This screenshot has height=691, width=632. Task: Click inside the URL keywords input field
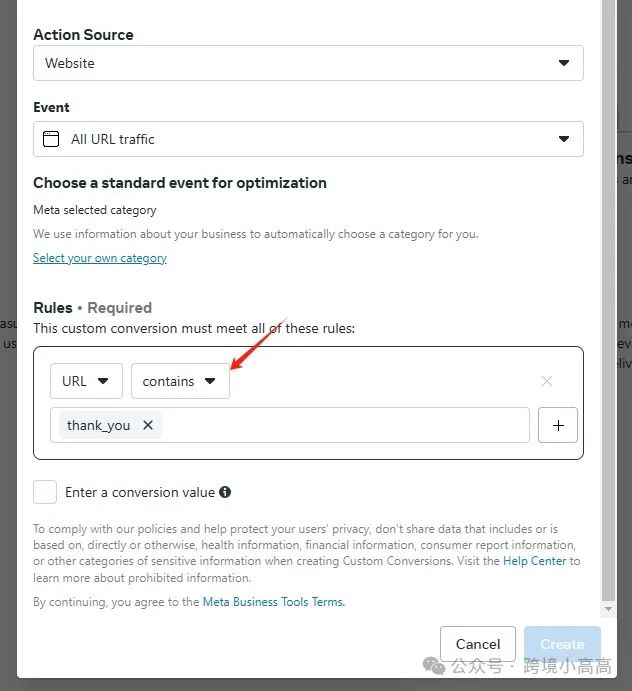point(344,425)
